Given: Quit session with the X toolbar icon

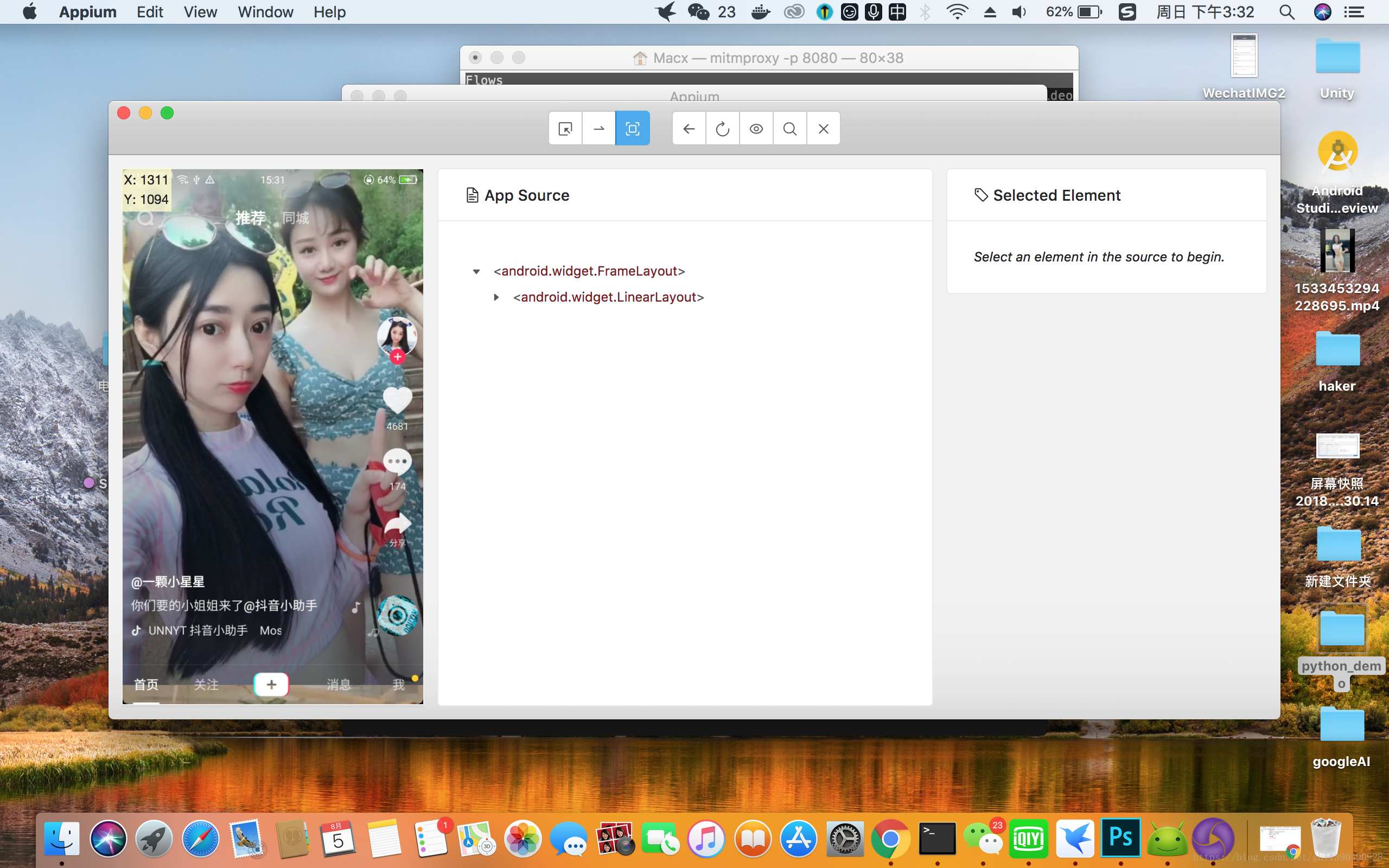Looking at the screenshot, I should (823, 129).
